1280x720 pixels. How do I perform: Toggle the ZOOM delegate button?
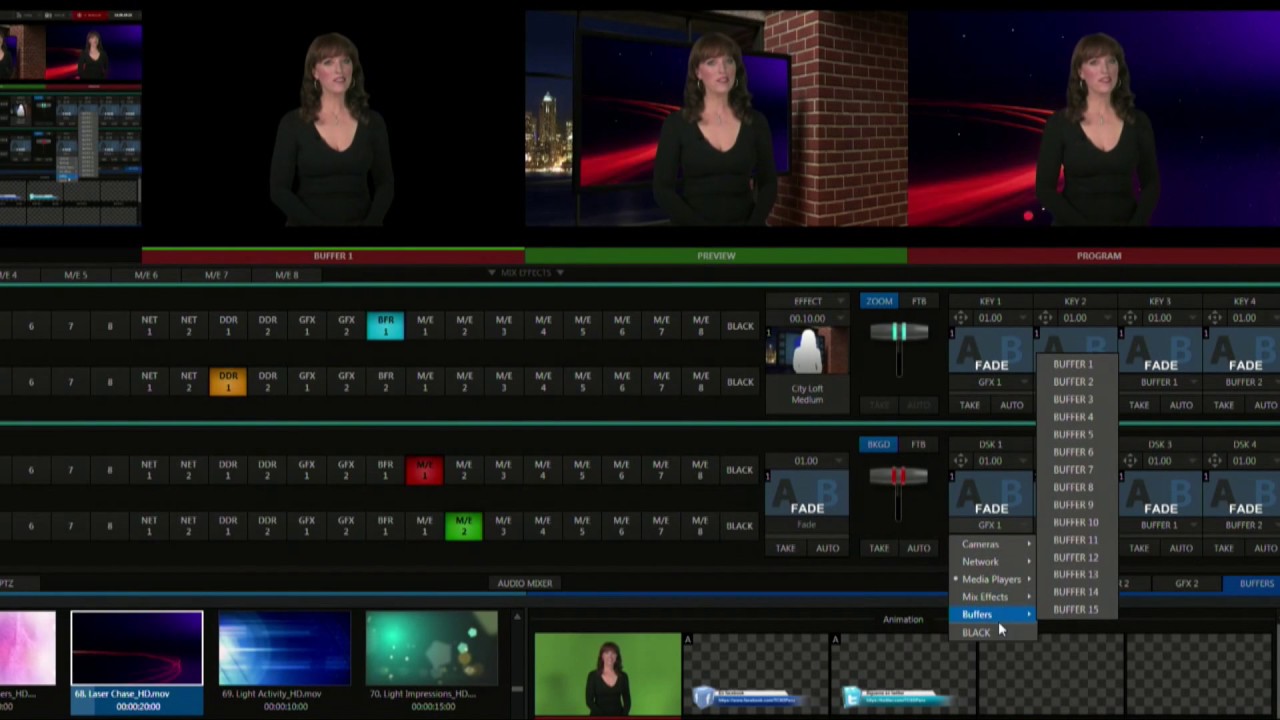point(879,301)
